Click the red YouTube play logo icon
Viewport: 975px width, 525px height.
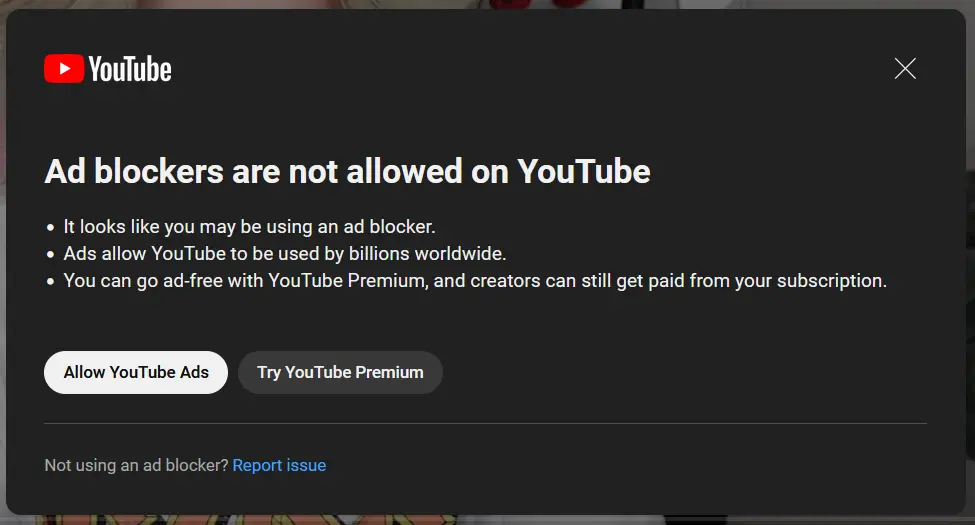coord(63,68)
